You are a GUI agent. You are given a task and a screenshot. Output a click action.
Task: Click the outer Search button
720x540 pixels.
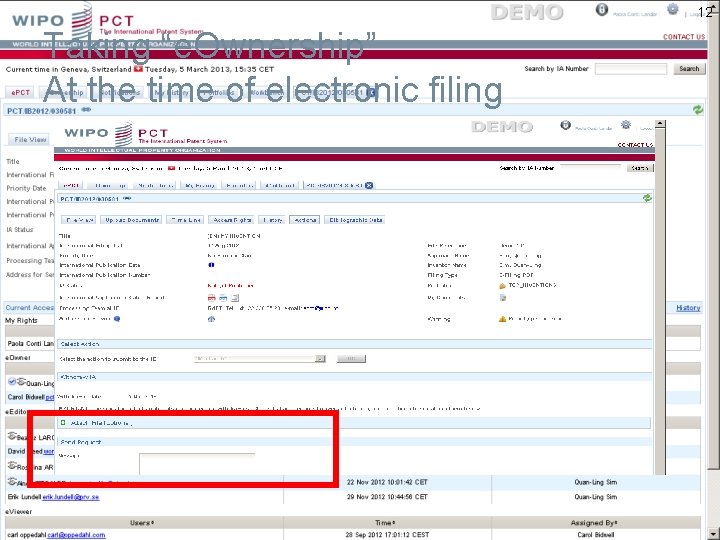tap(689, 69)
